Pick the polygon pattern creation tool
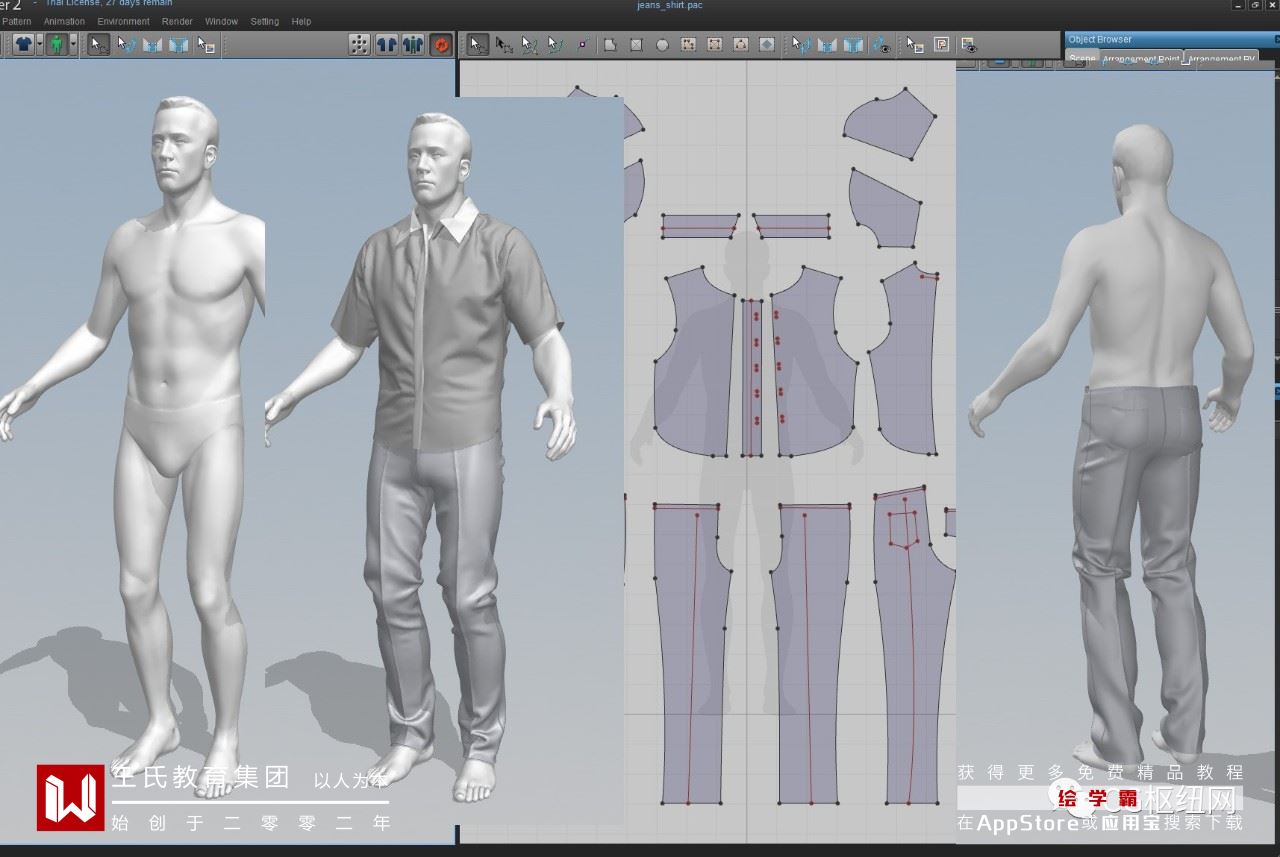The image size is (1280, 857). pyautogui.click(x=609, y=45)
